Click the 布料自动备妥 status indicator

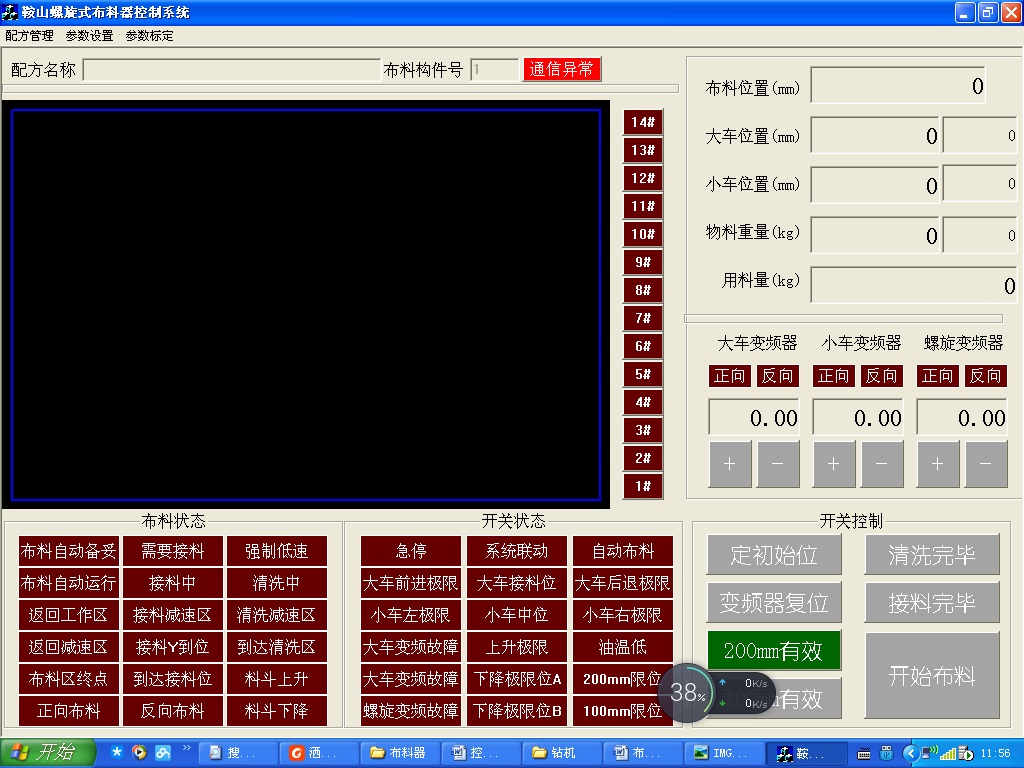point(68,551)
